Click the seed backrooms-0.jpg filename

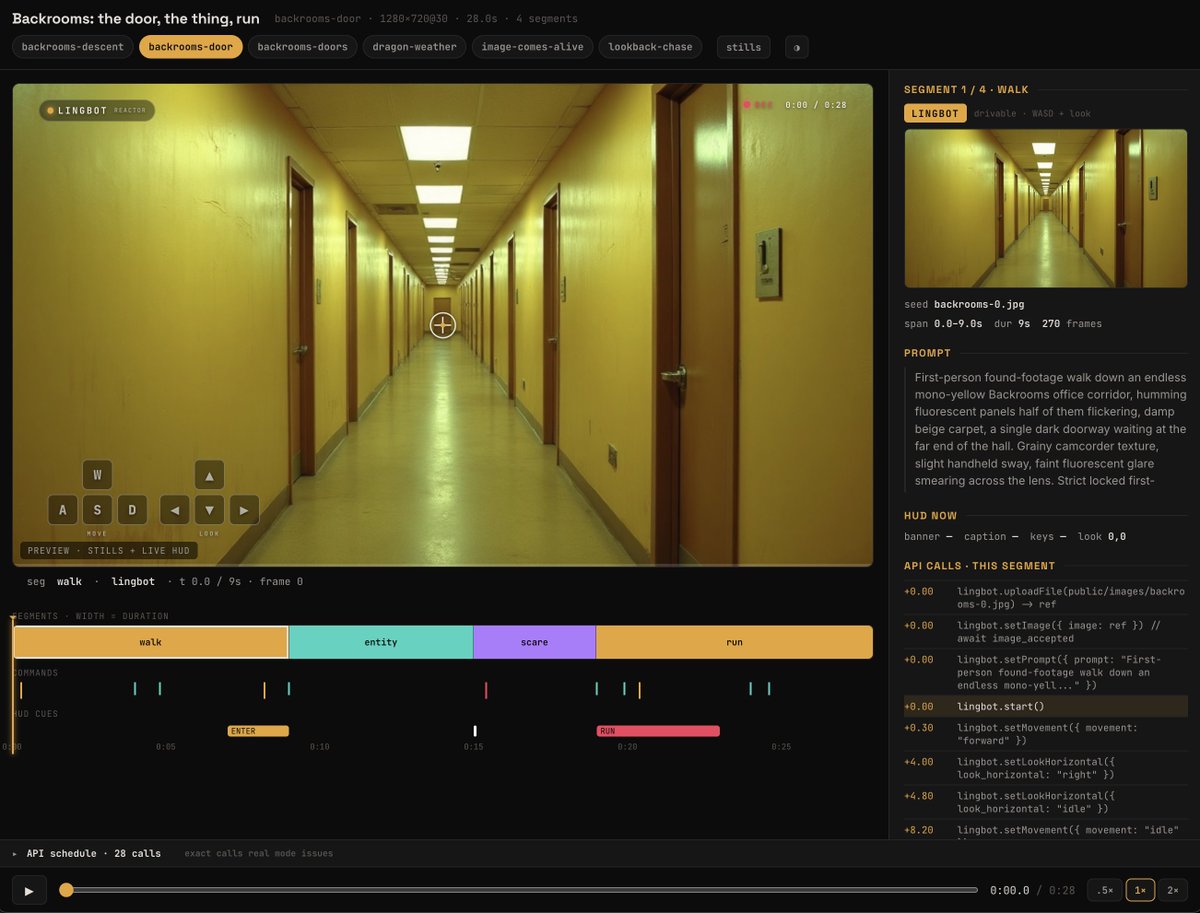point(979,304)
